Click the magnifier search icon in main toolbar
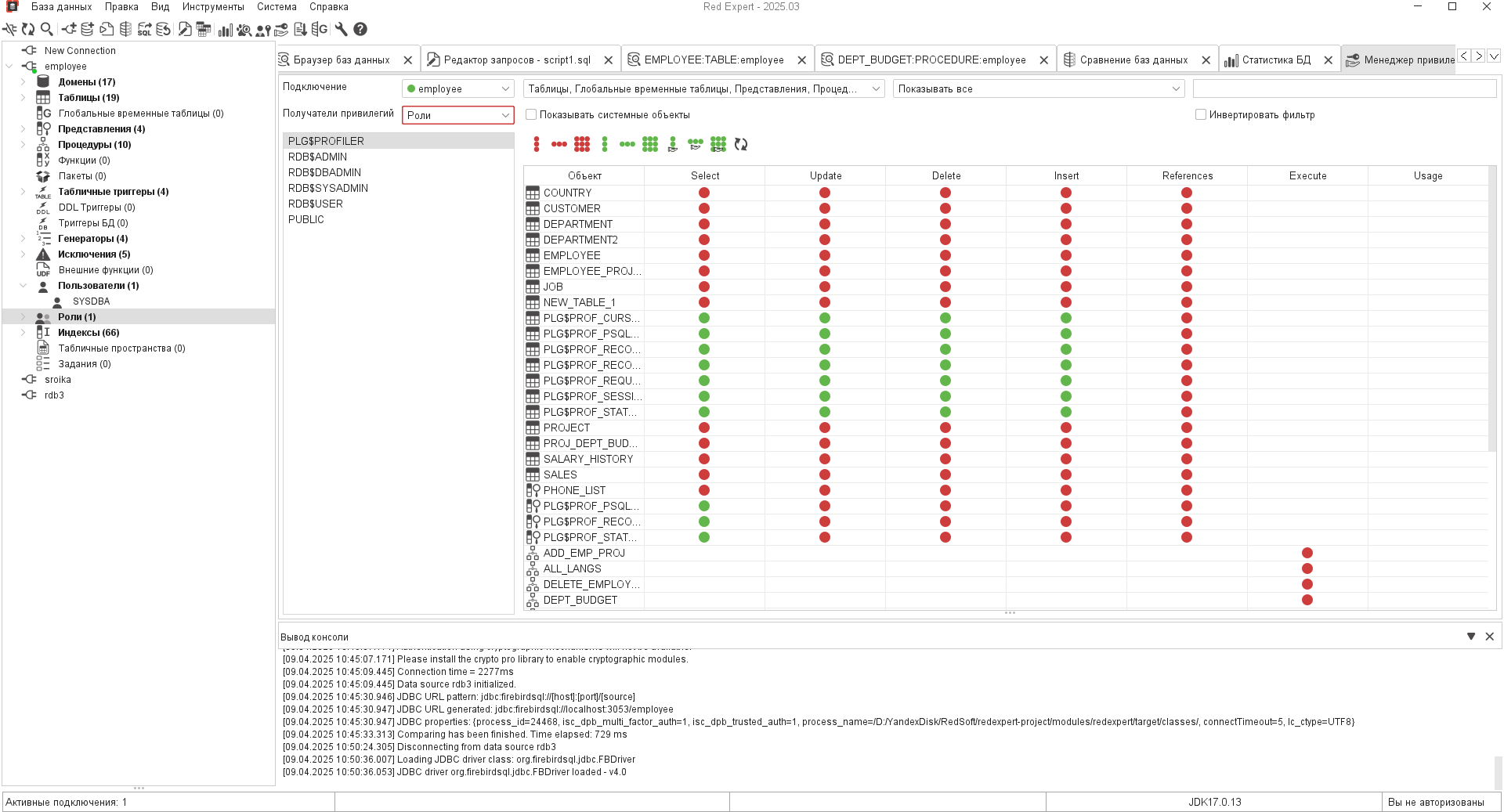 (47, 29)
